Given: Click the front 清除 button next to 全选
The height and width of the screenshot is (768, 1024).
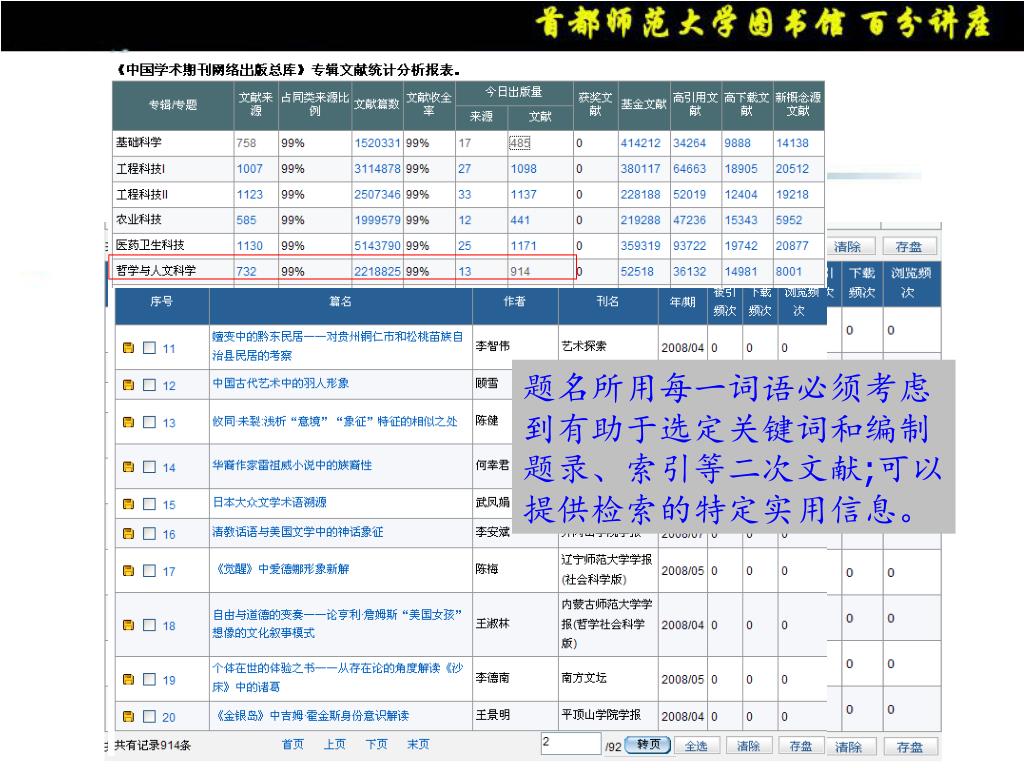Looking at the screenshot, I should point(748,746).
